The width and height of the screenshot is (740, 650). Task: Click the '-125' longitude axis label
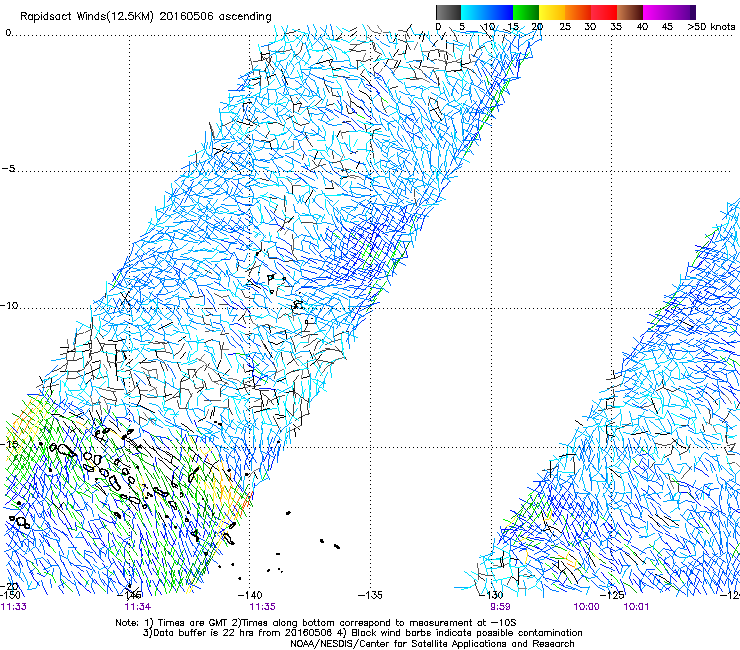point(612,595)
